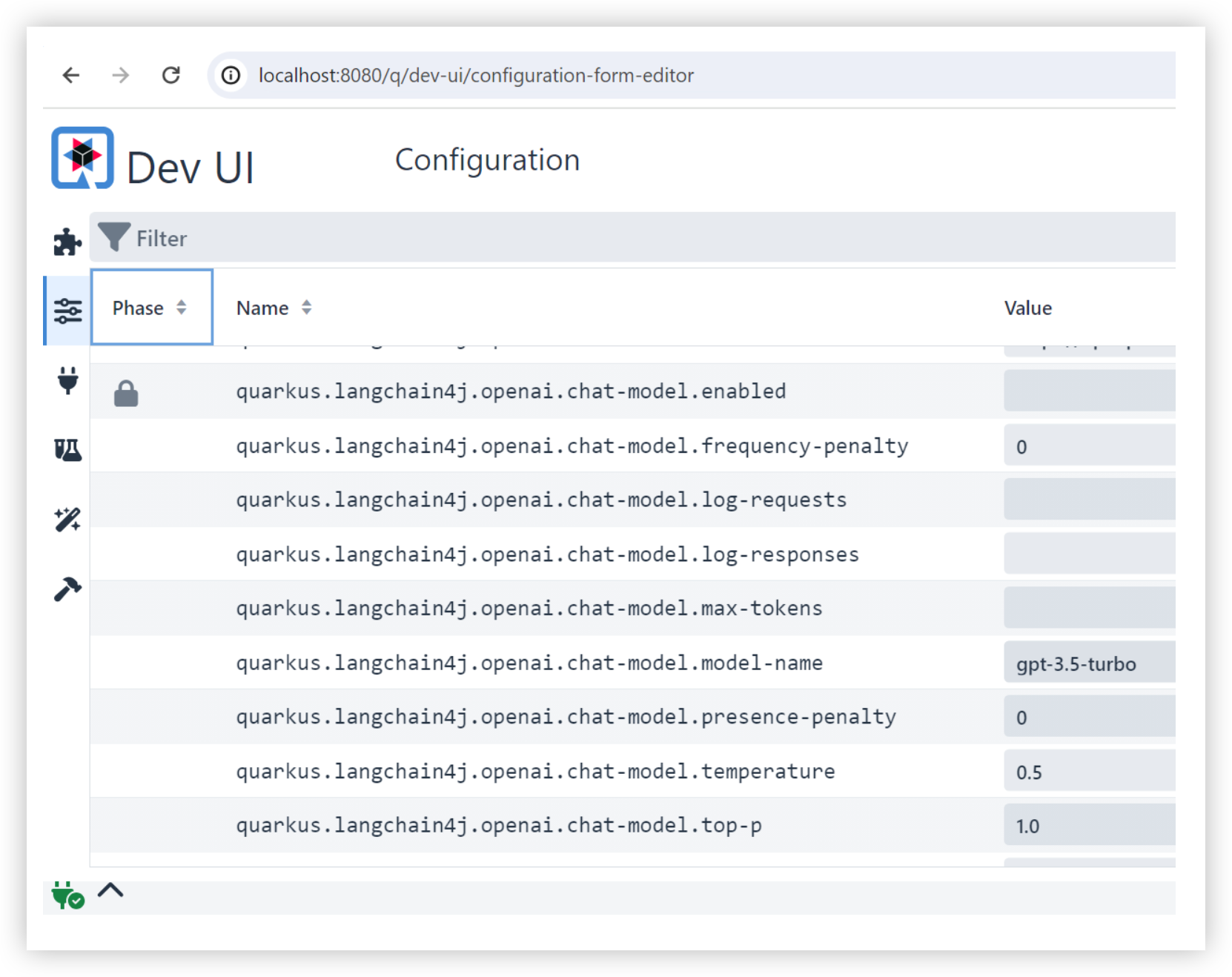The width and height of the screenshot is (1232, 977).
Task: Reload the page with the refresh icon
Action: coord(171,75)
